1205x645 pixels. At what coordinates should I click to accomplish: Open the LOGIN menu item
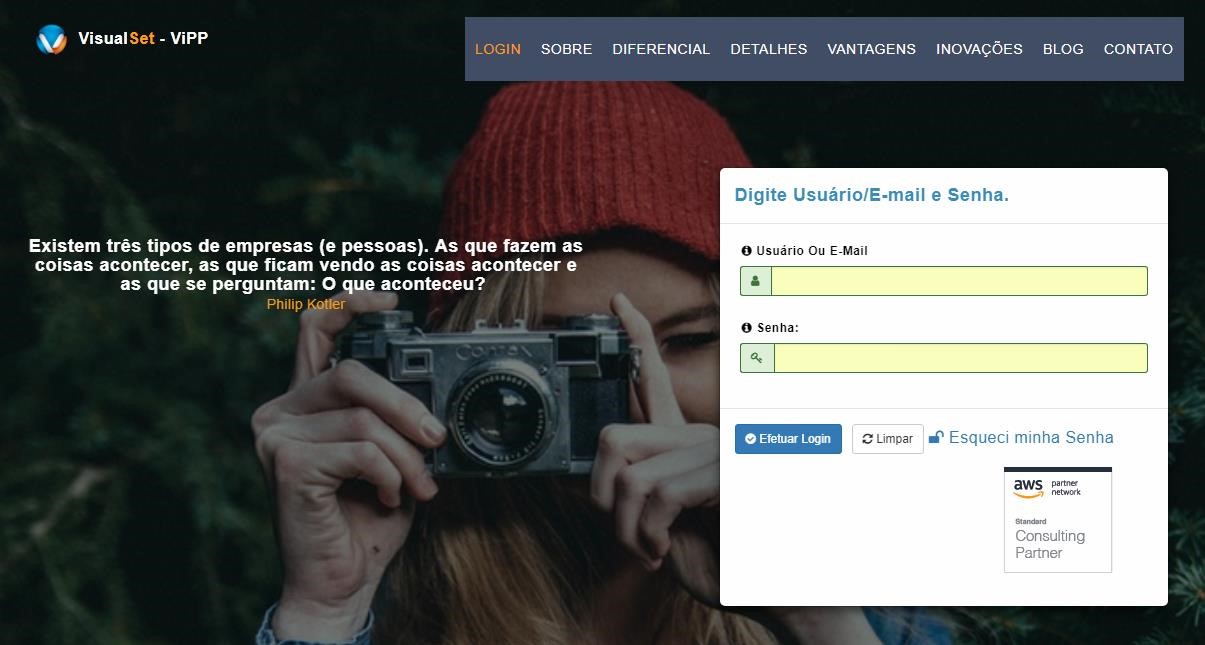pos(497,49)
